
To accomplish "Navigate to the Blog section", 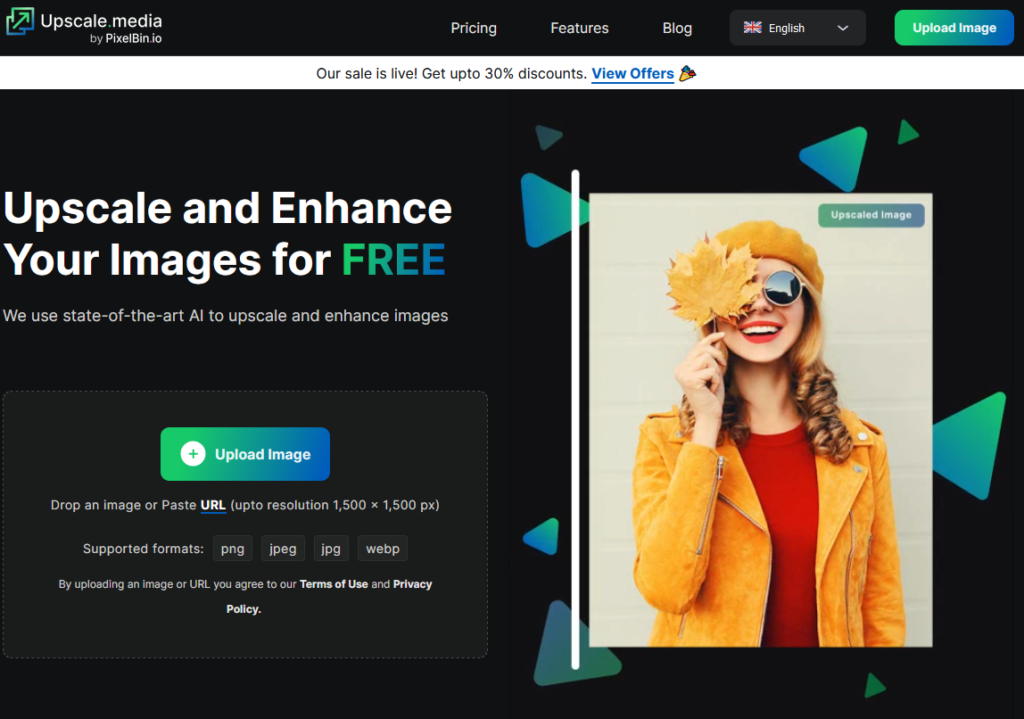I will (x=677, y=28).
